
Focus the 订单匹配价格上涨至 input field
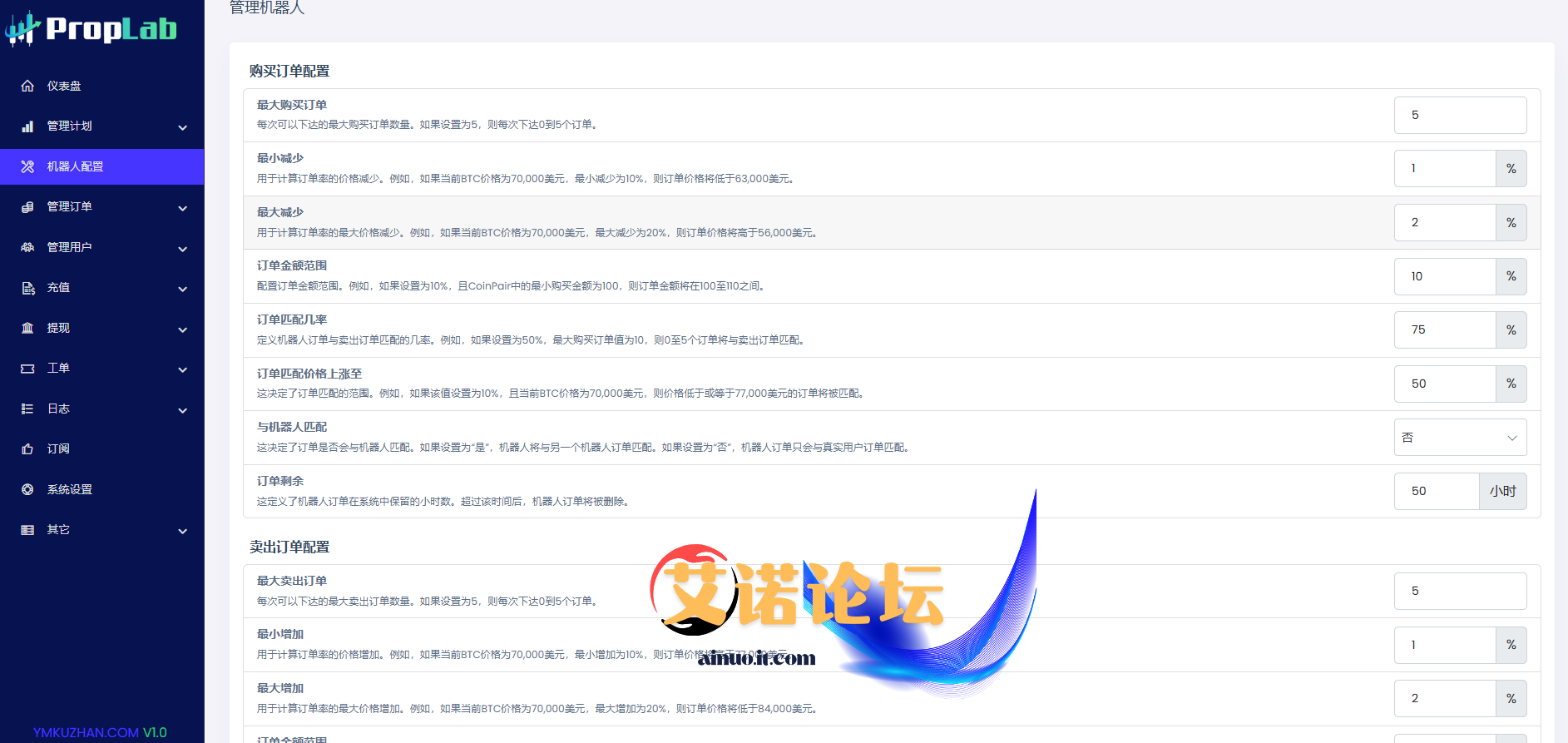(x=1445, y=384)
